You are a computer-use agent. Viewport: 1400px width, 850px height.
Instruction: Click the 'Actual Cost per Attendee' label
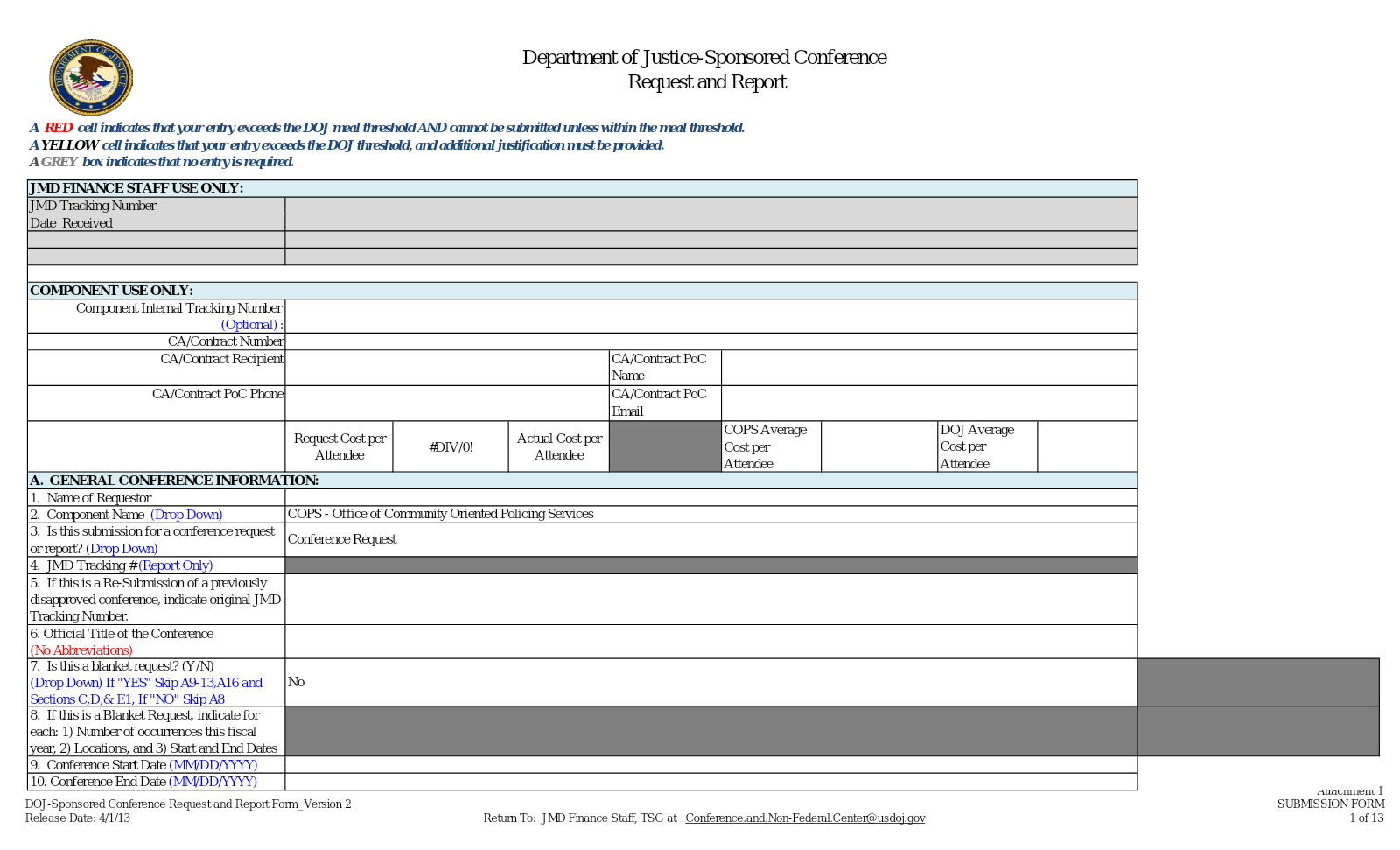point(559,446)
